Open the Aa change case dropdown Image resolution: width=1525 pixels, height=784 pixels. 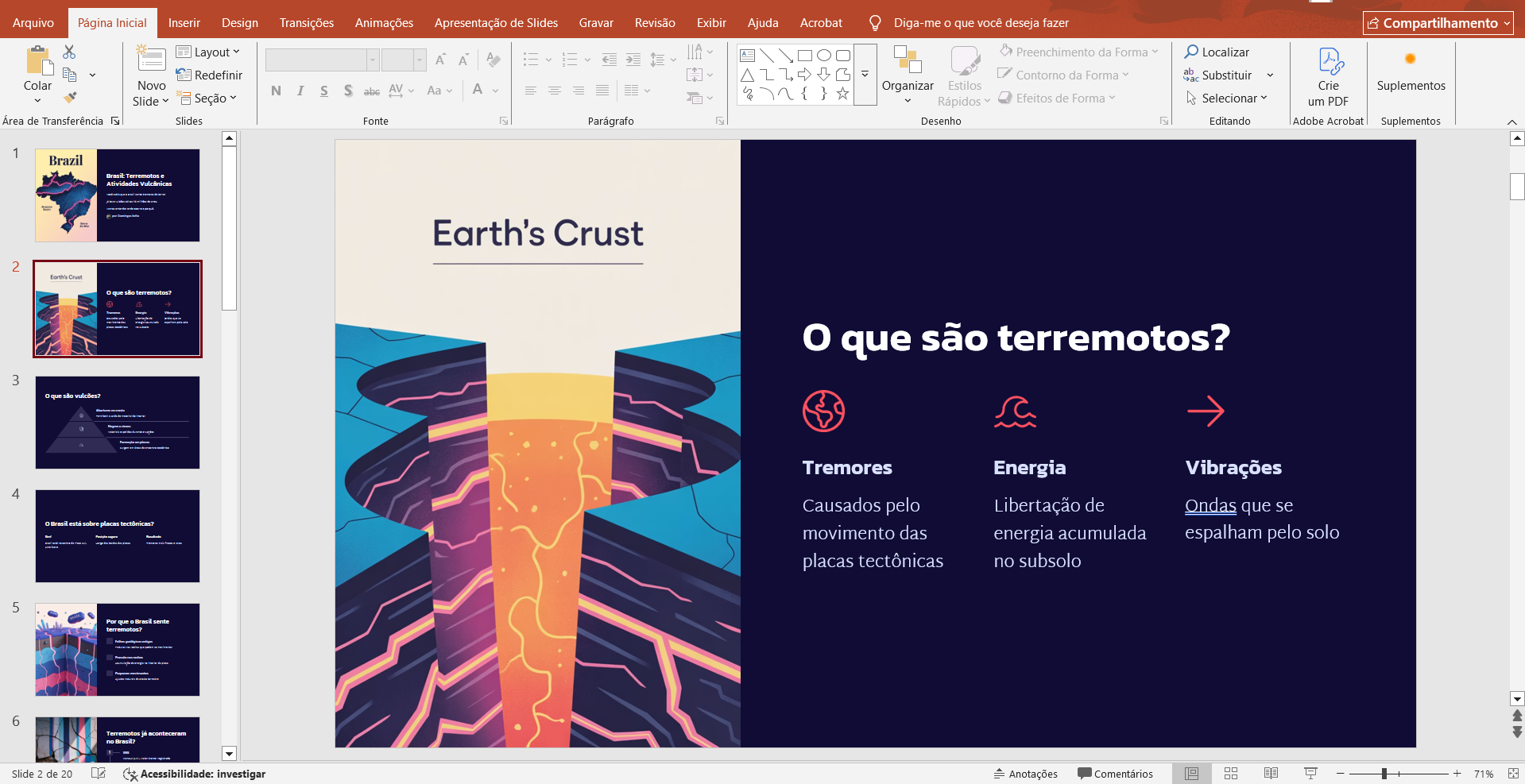coord(439,91)
